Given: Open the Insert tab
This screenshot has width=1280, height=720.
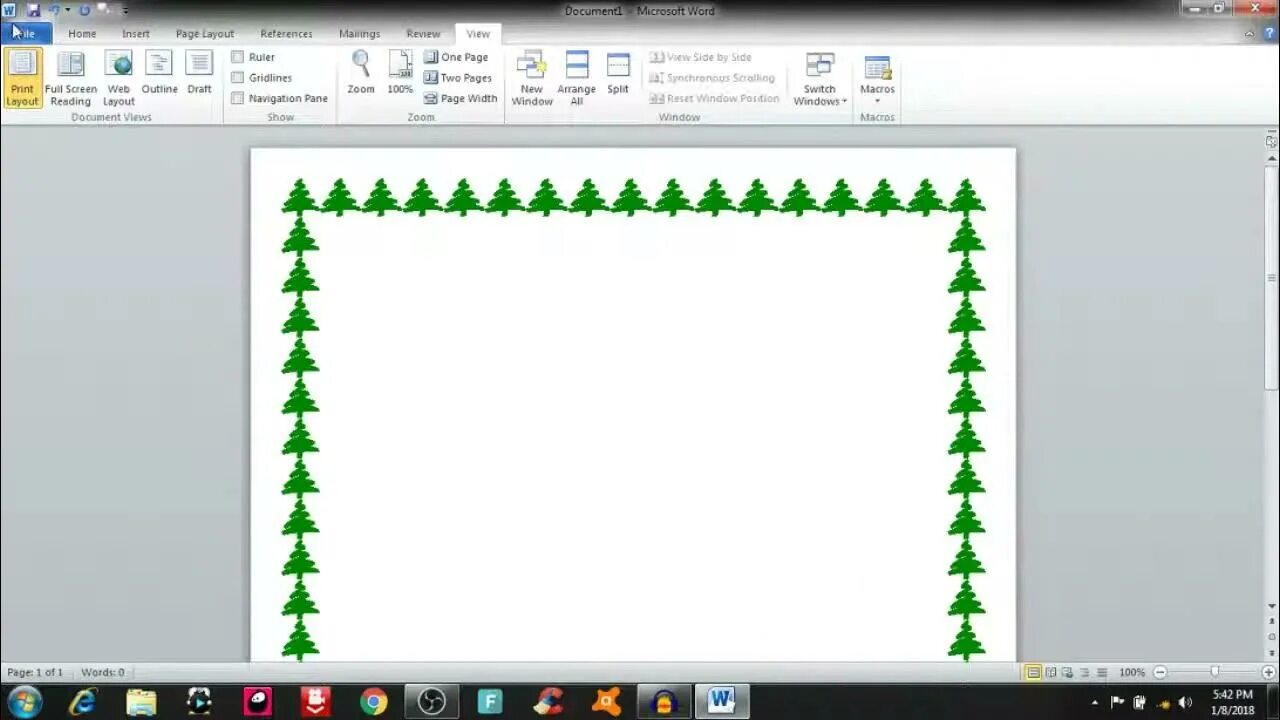Looking at the screenshot, I should pos(136,34).
